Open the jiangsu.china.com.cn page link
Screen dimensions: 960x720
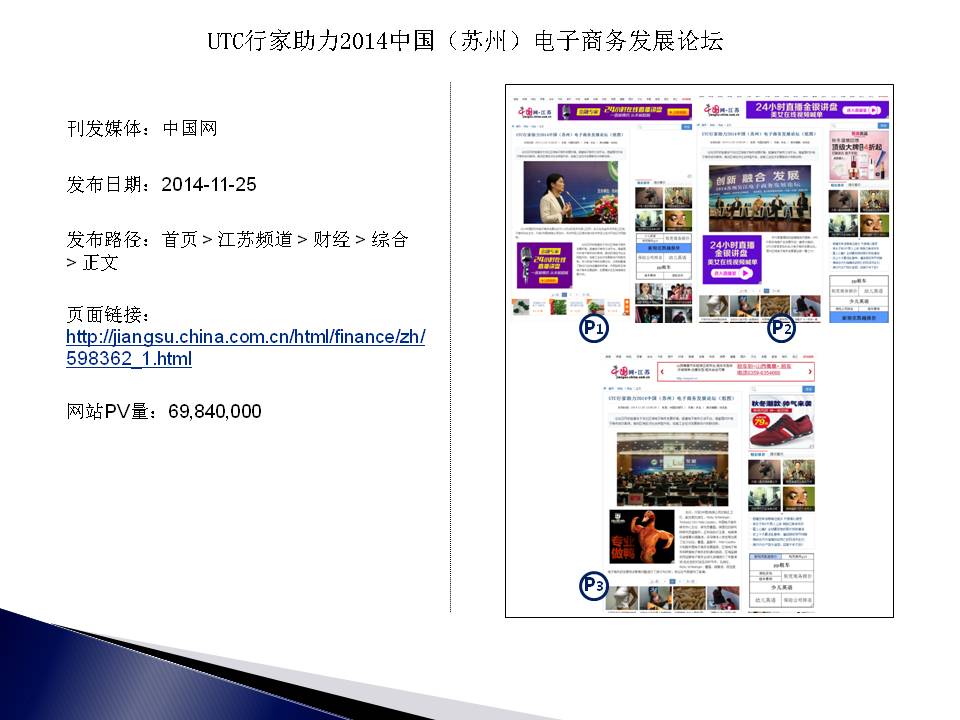click(246, 347)
